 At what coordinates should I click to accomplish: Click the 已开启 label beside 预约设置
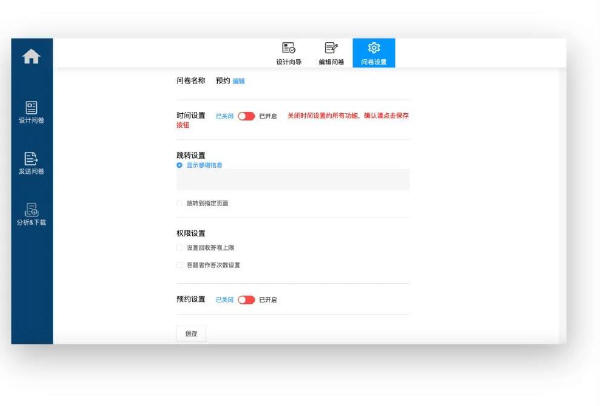268,300
